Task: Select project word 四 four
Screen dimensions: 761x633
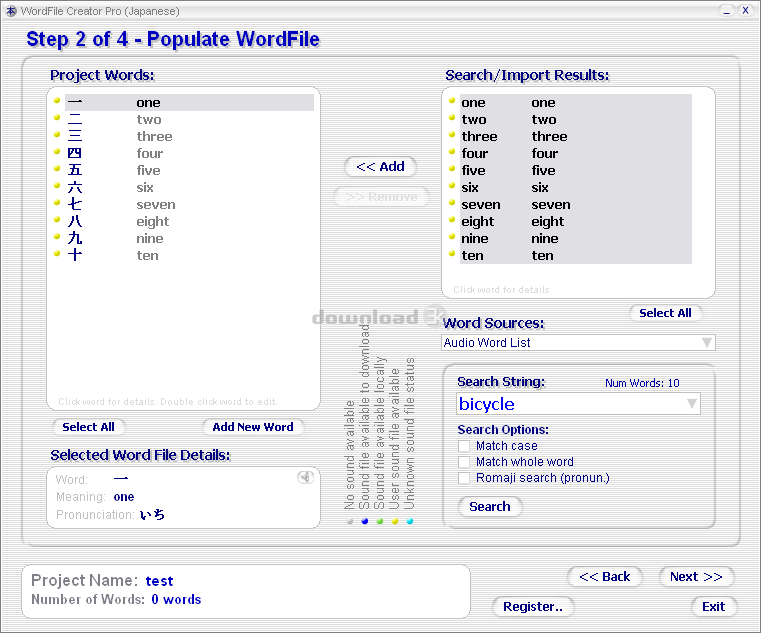Action: [189, 153]
